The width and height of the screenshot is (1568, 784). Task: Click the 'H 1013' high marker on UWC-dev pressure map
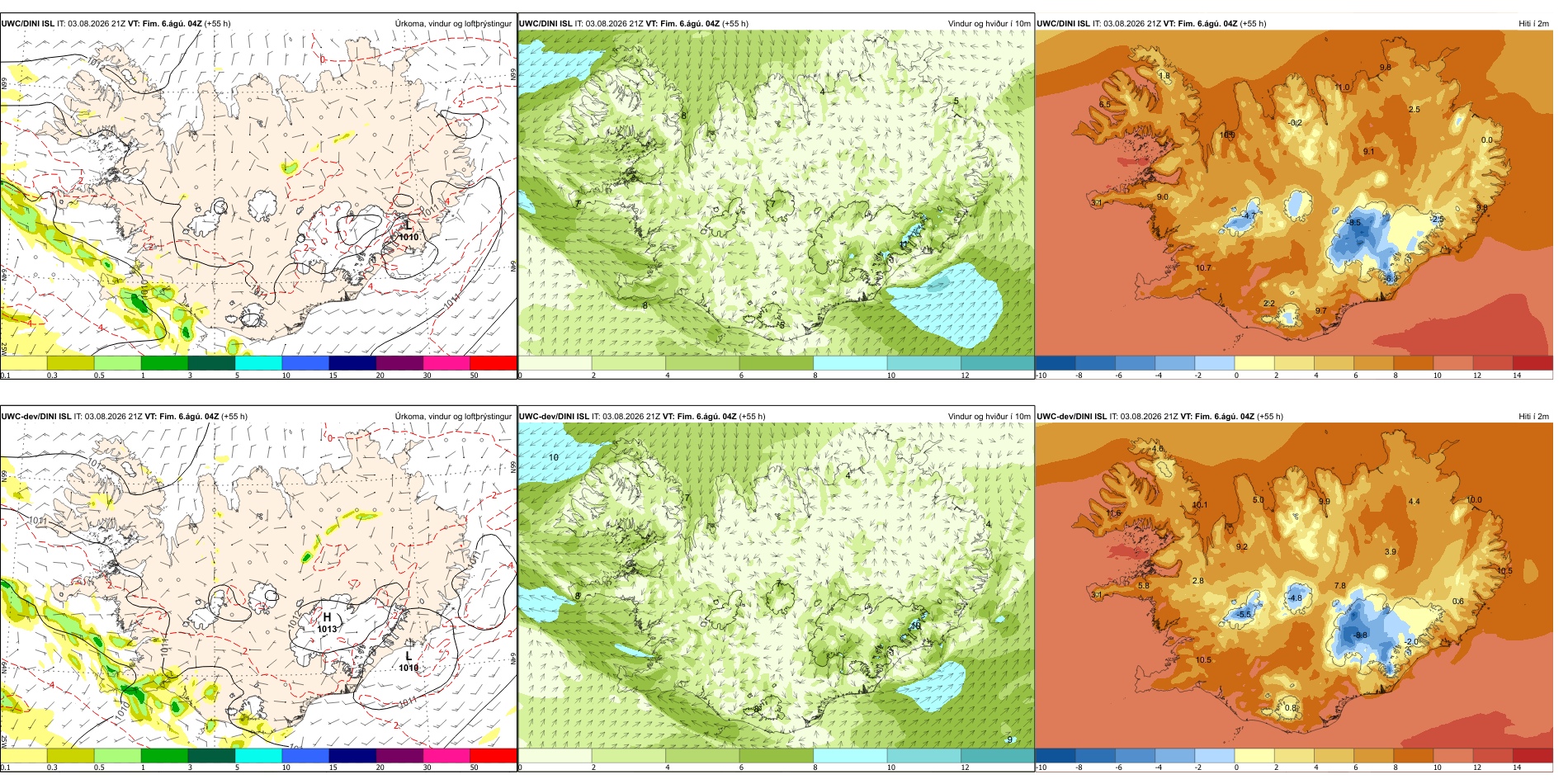(327, 623)
